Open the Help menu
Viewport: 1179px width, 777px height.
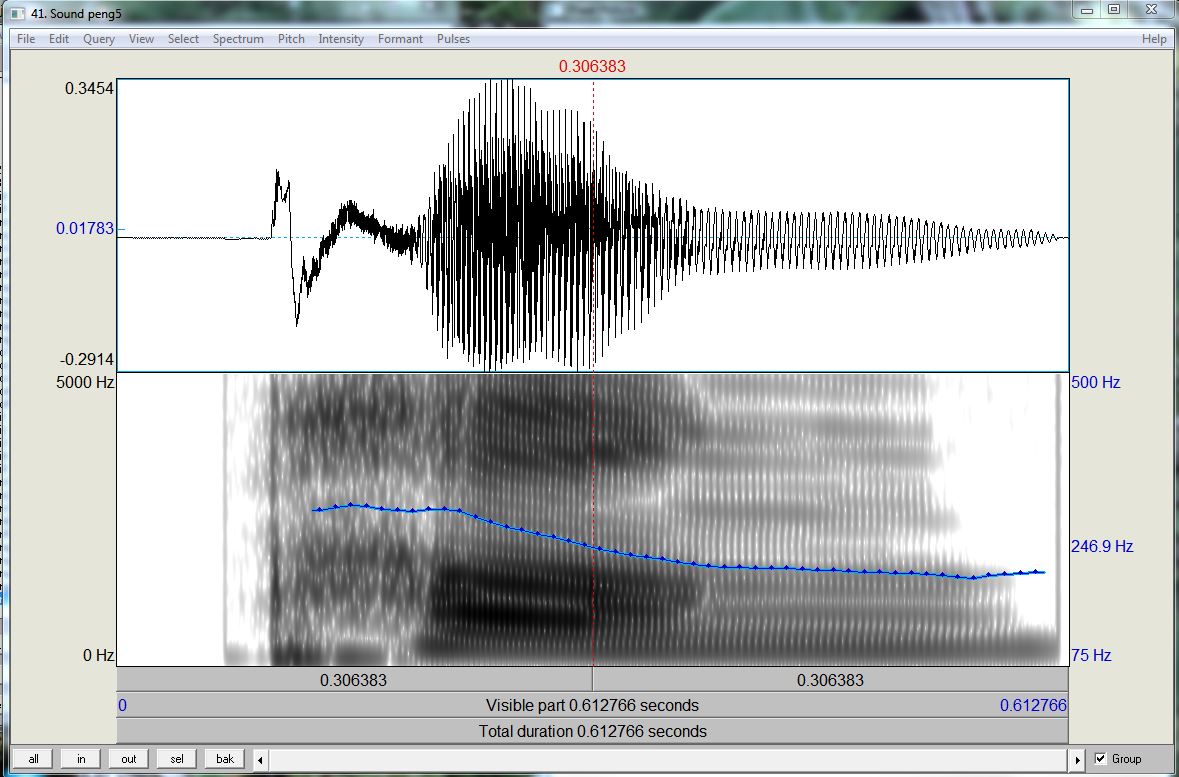1154,39
